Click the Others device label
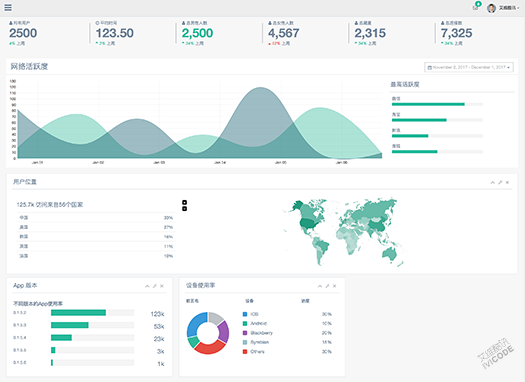The width and height of the screenshot is (525, 382). click(x=257, y=352)
